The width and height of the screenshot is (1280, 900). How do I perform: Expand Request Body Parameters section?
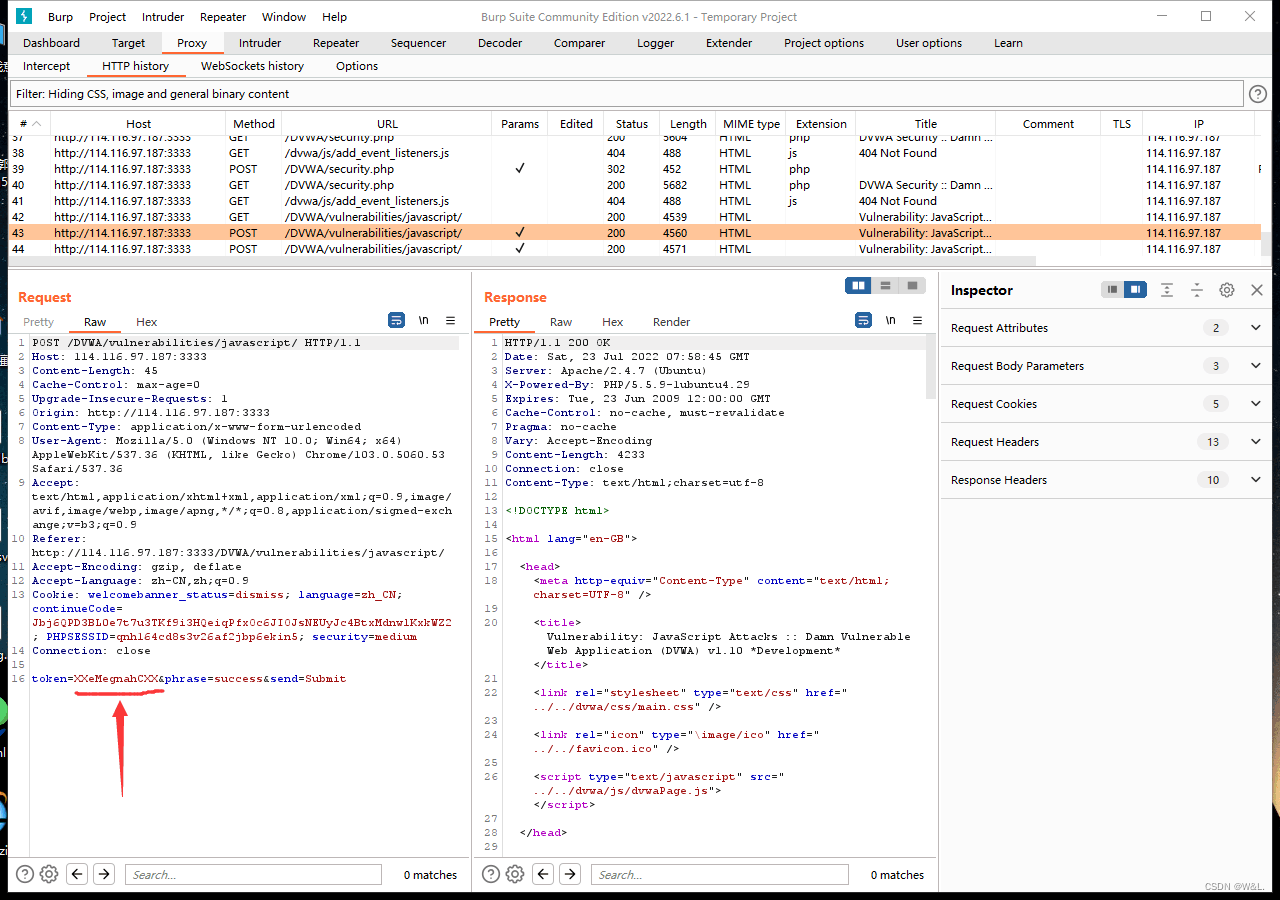pos(1256,366)
